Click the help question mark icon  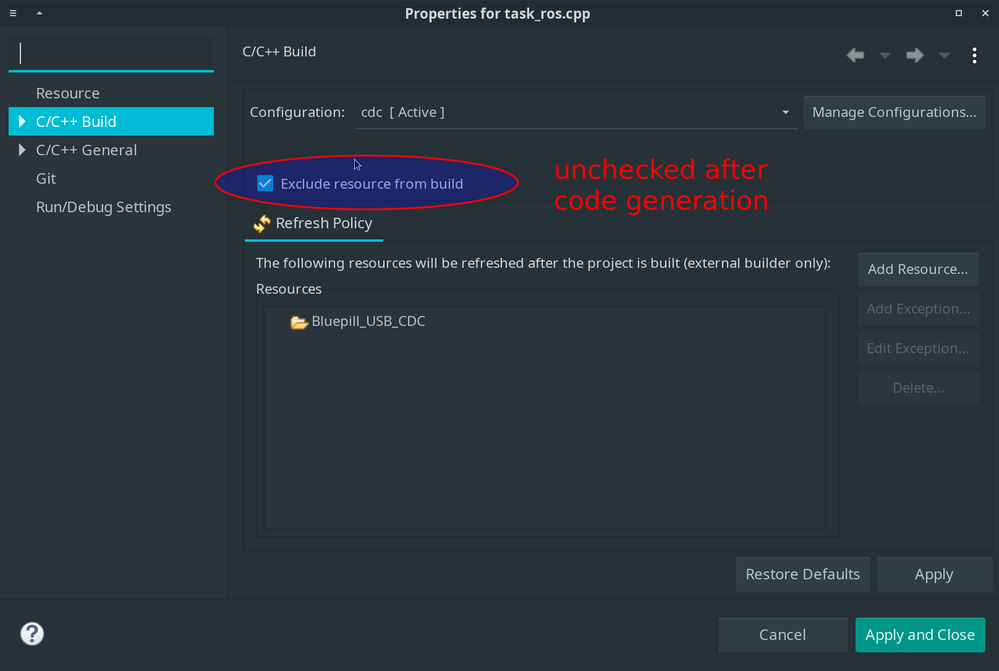click(32, 633)
